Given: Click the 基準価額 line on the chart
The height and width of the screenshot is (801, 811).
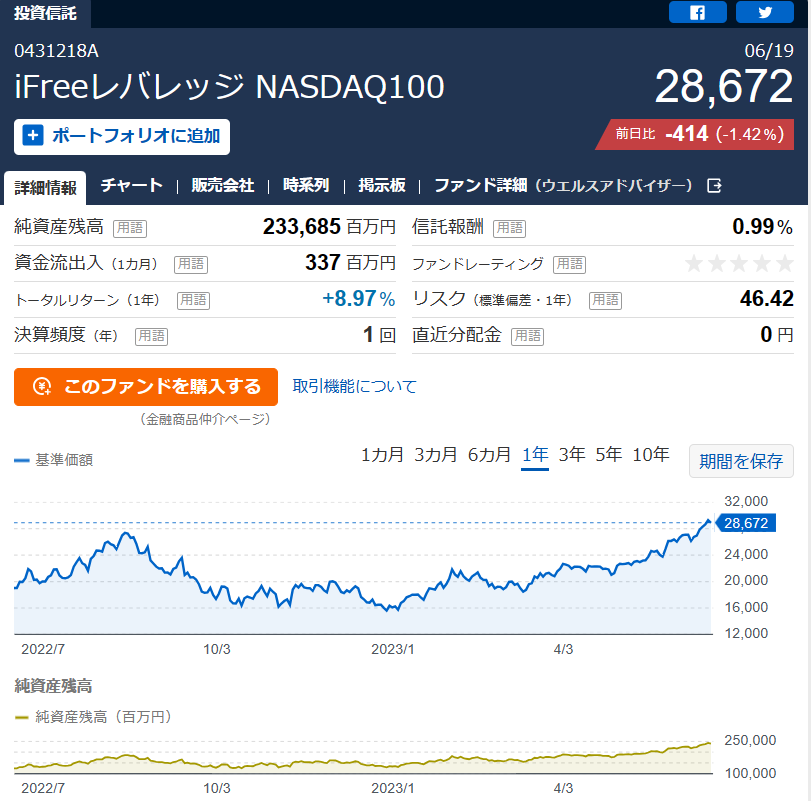Looking at the screenshot, I should (362, 590).
